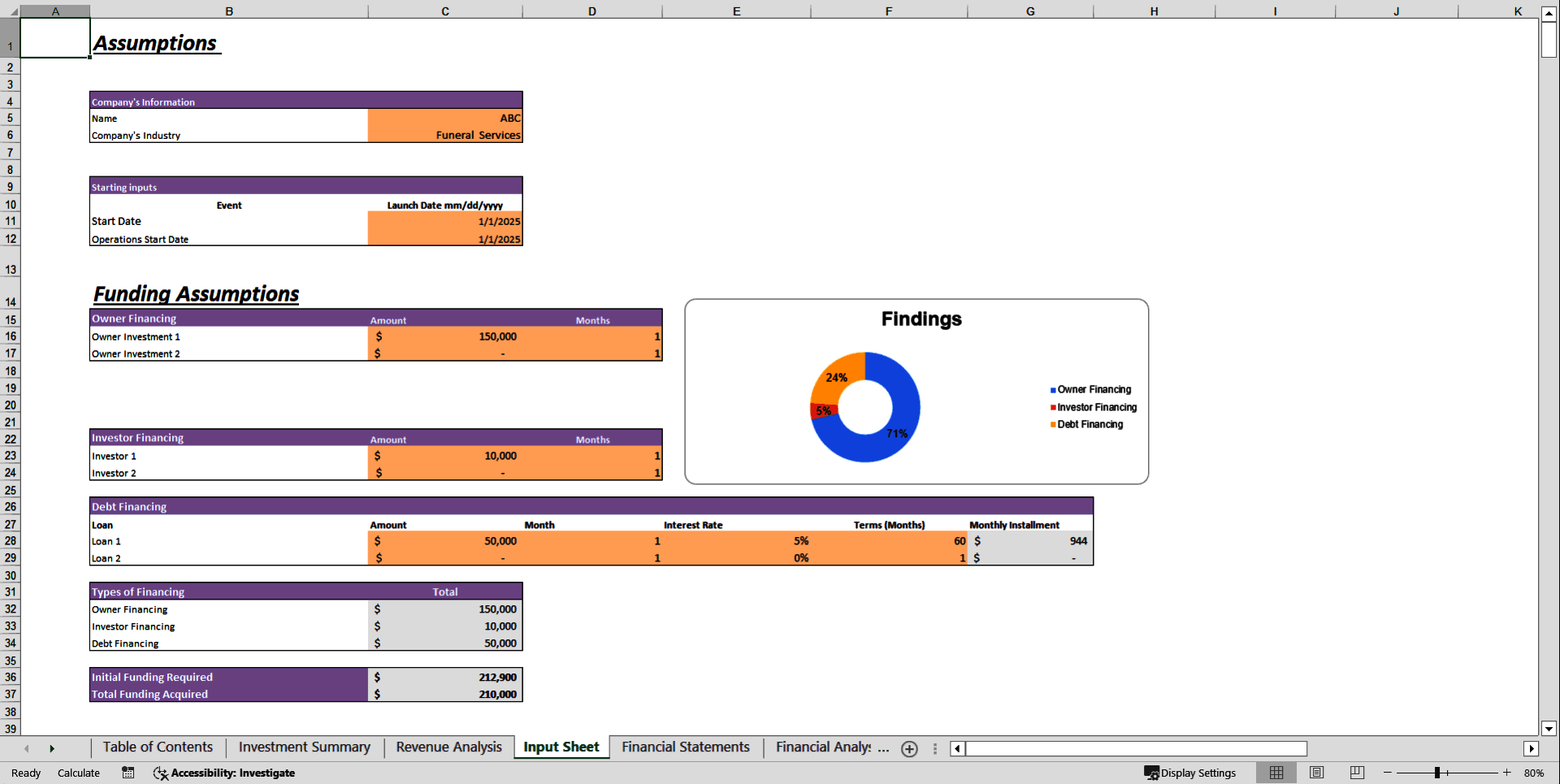The height and width of the screenshot is (784, 1560).
Task: Open the Table of Contents sheet
Action: (x=157, y=747)
